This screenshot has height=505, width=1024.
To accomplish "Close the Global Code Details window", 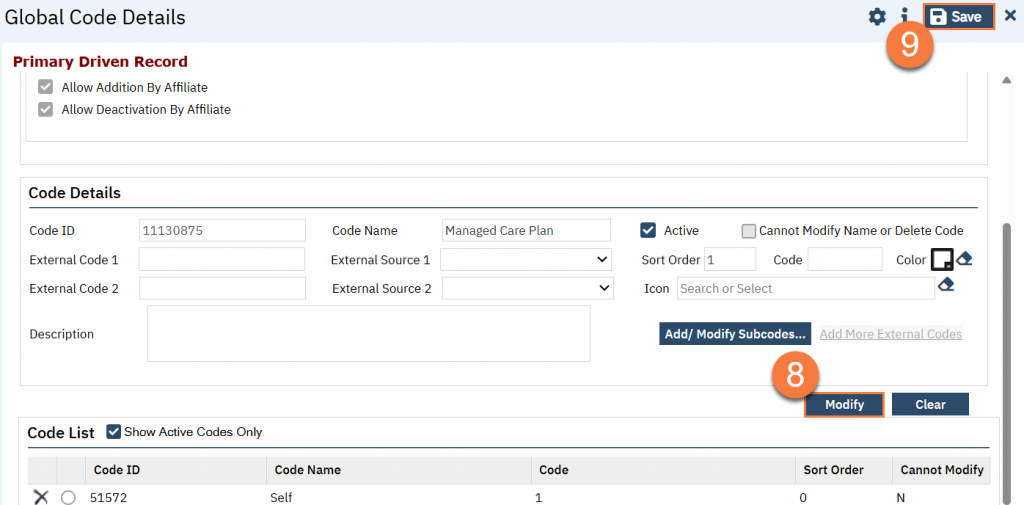I will tap(1010, 17).
